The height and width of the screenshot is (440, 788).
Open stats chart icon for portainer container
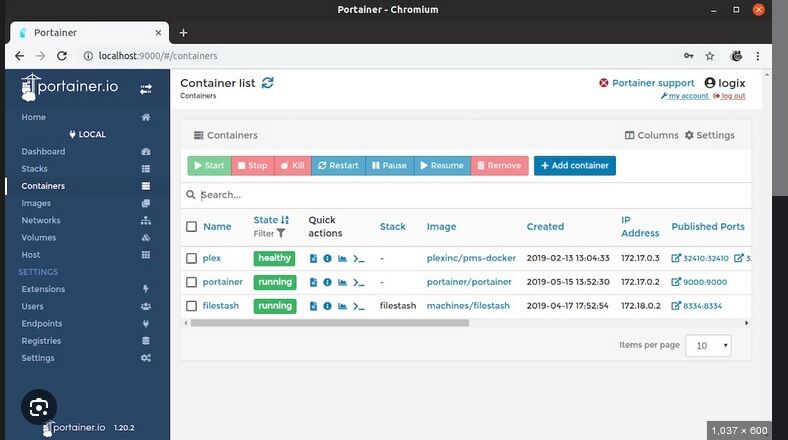click(x=342, y=282)
